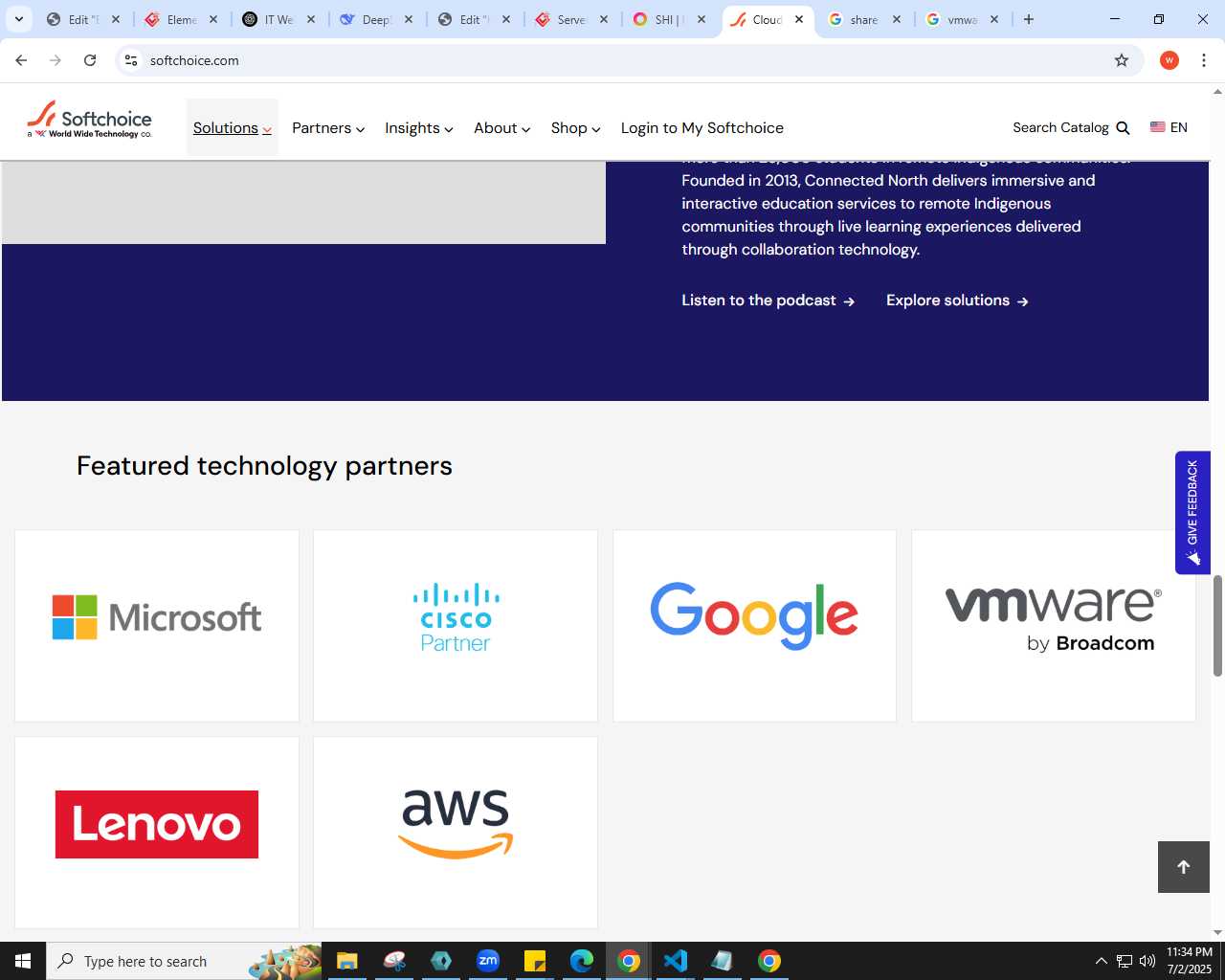
Task: Close the SHI tab
Action: coord(702,19)
